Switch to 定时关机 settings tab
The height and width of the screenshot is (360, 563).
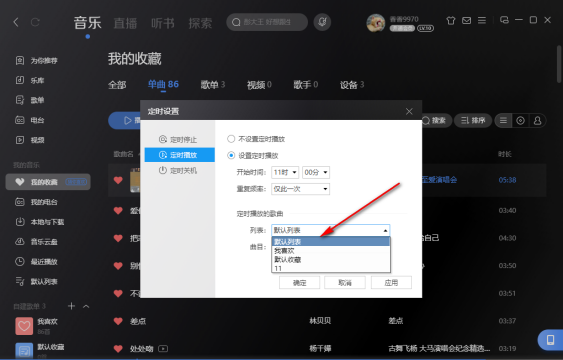(180, 170)
